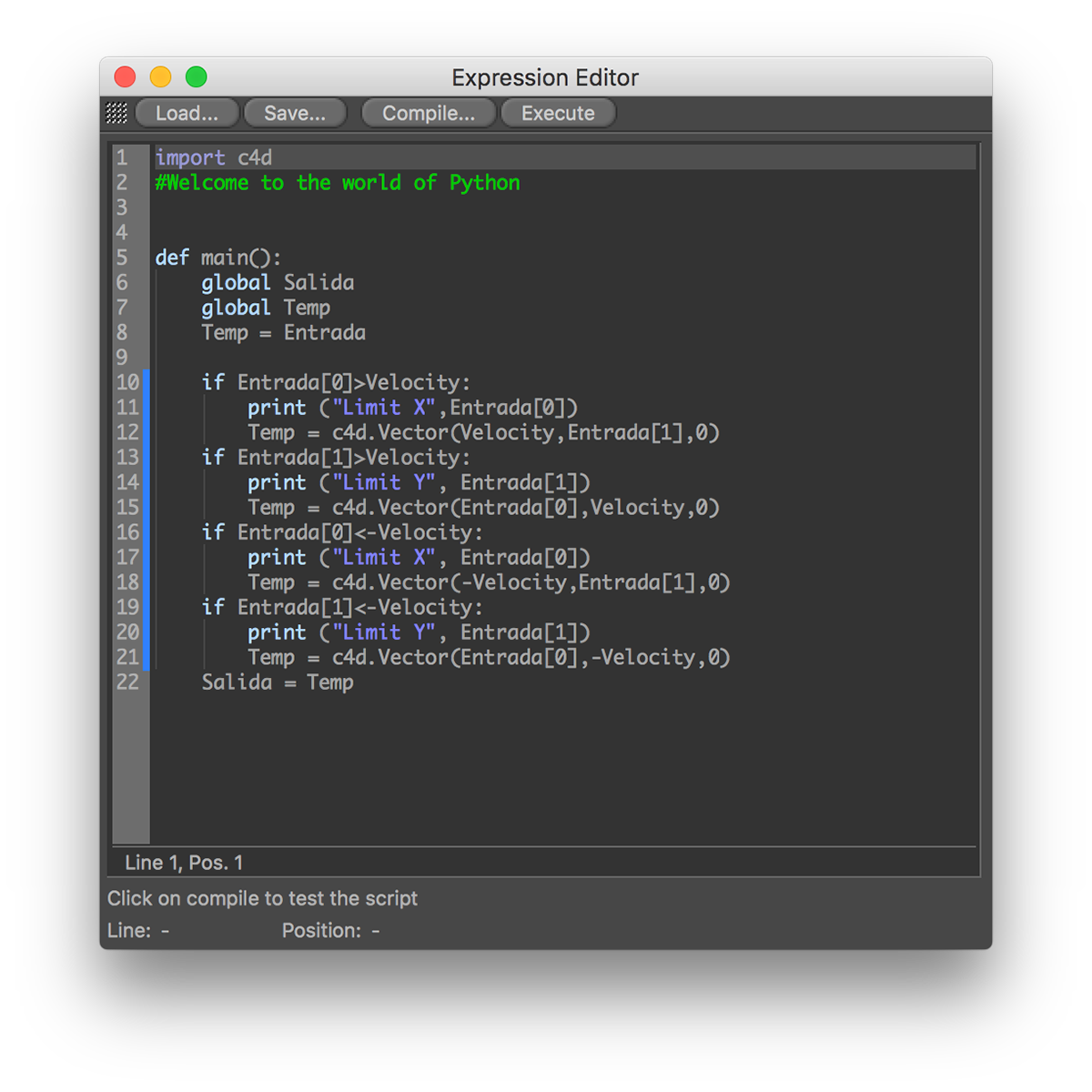Zoom the window using the green button

point(197,77)
